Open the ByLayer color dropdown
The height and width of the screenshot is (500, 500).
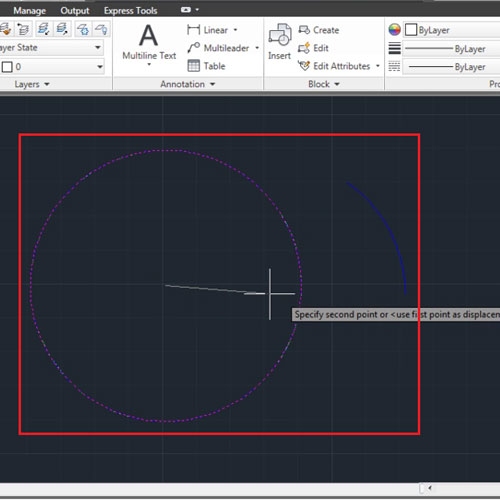pyautogui.click(x=451, y=30)
